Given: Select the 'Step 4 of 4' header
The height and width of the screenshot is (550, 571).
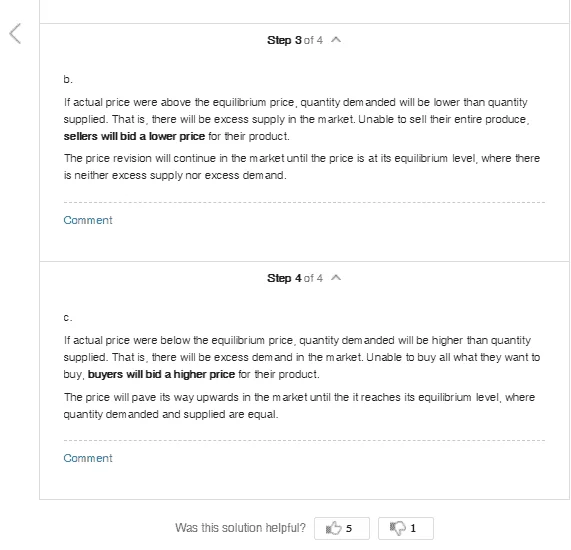Looking at the screenshot, I should tap(295, 278).
